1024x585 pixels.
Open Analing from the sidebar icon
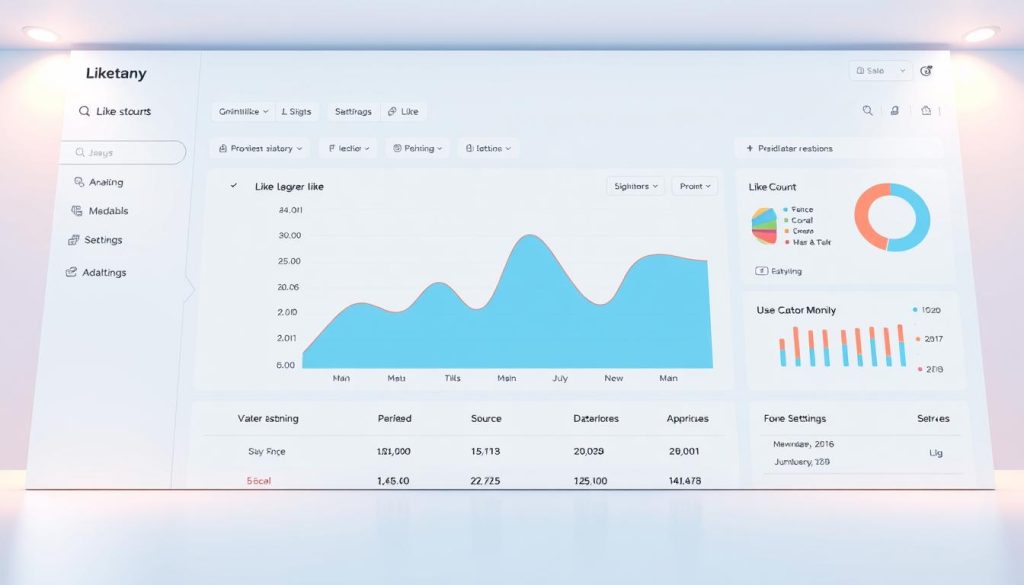pyautogui.click(x=79, y=182)
